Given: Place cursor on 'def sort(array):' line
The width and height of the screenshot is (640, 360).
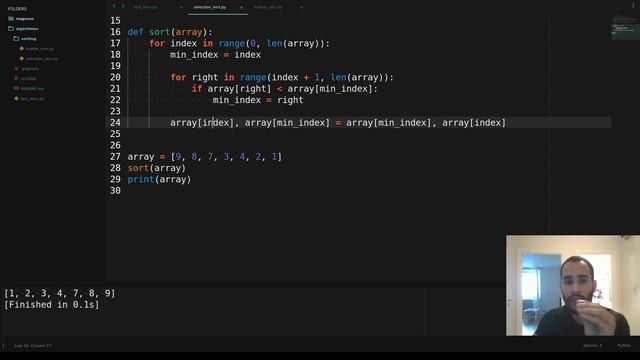Looking at the screenshot, I should pos(170,32).
